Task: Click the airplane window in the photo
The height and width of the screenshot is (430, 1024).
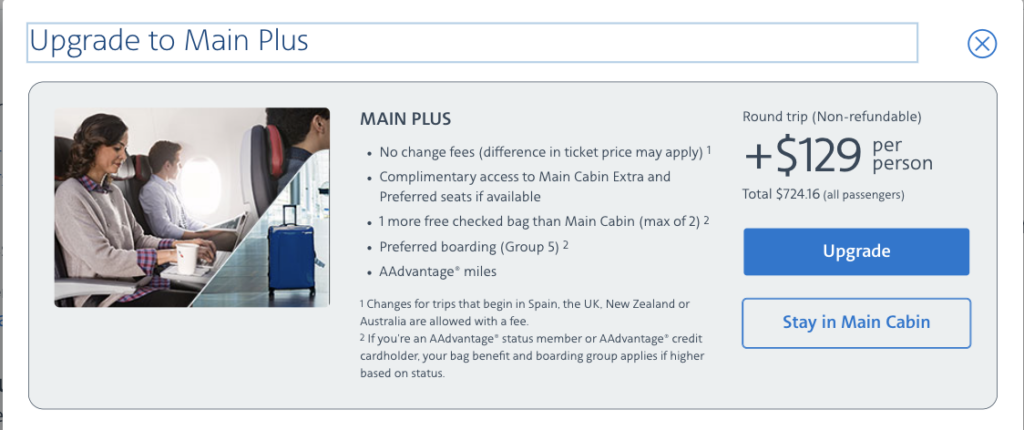Action: (x=200, y=185)
